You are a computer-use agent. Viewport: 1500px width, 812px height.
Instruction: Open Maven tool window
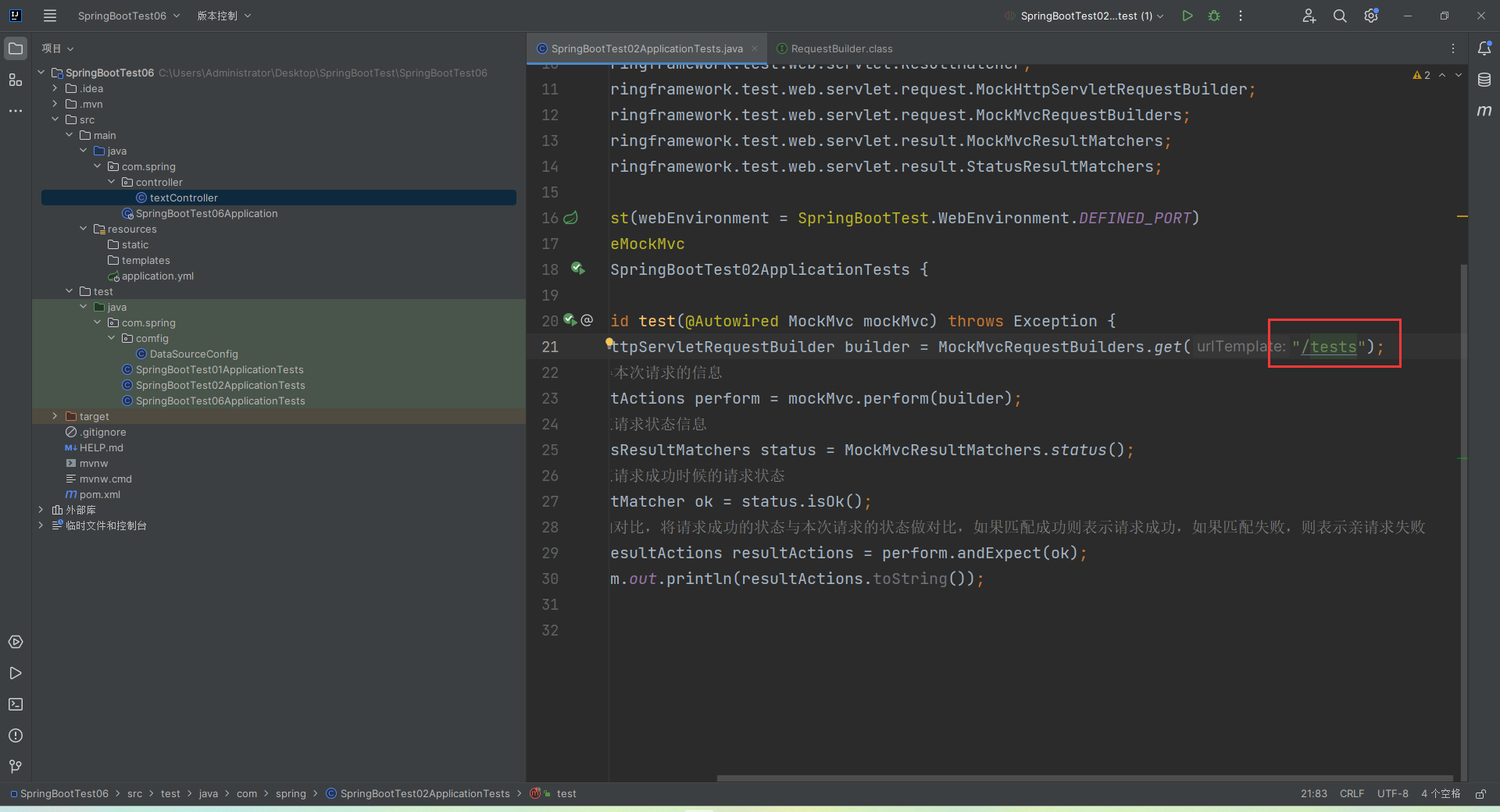[x=1484, y=111]
